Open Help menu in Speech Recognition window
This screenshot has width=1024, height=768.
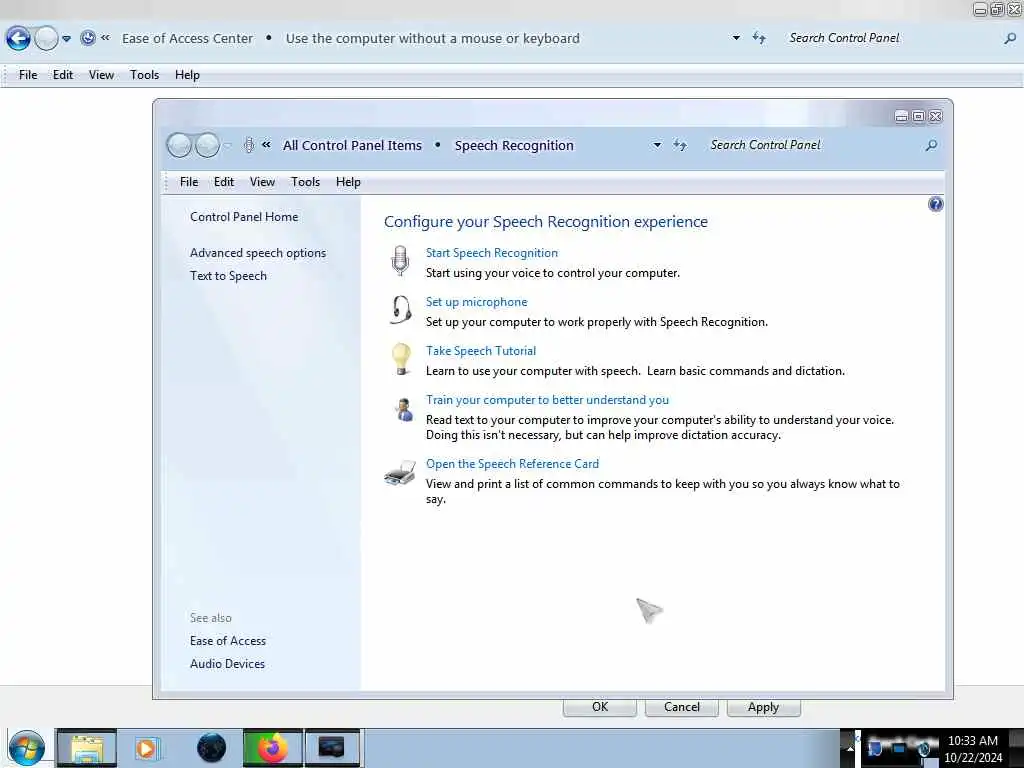tap(348, 182)
